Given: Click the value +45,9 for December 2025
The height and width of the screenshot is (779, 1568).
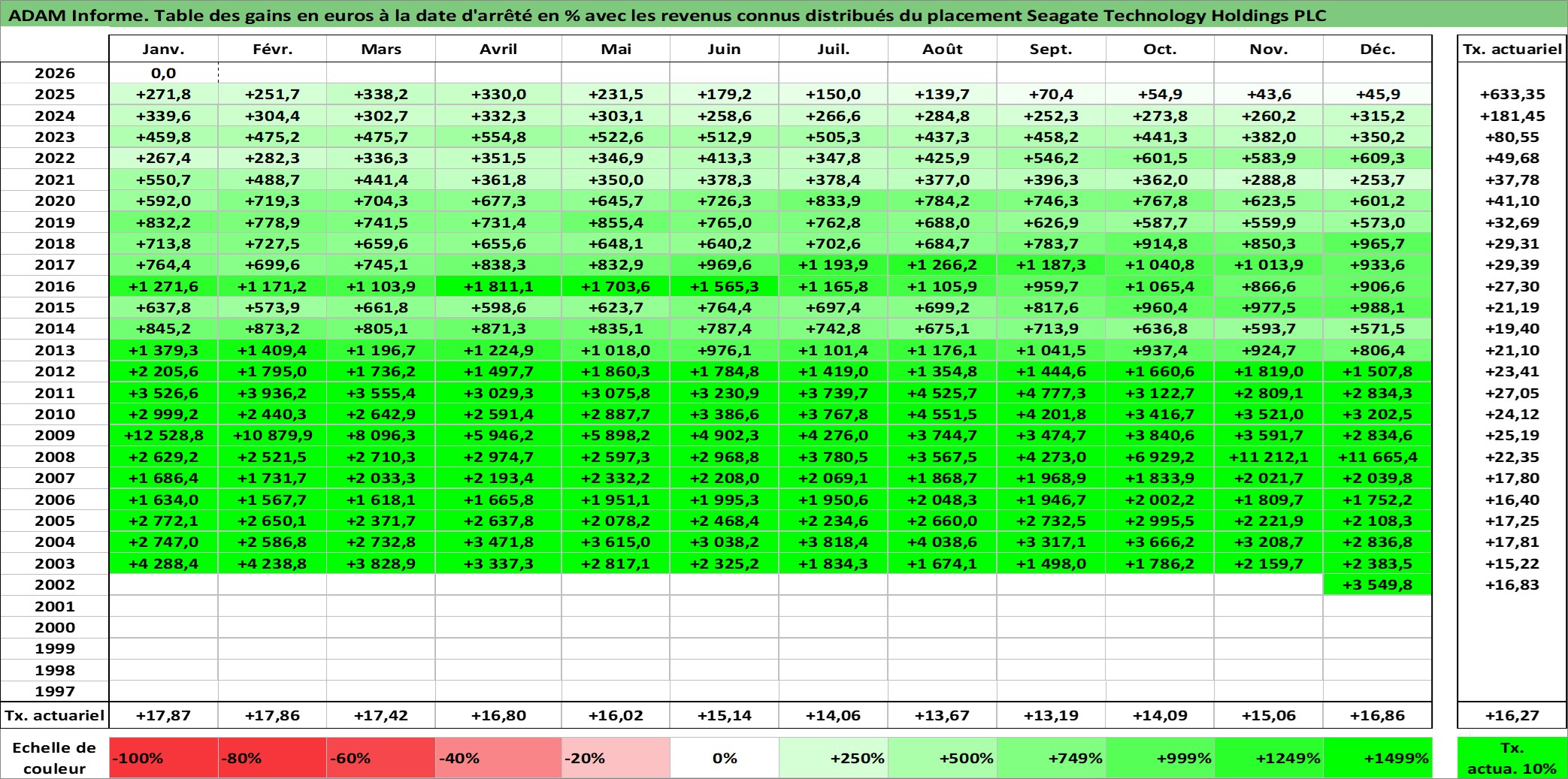Looking at the screenshot, I should click(x=1378, y=94).
